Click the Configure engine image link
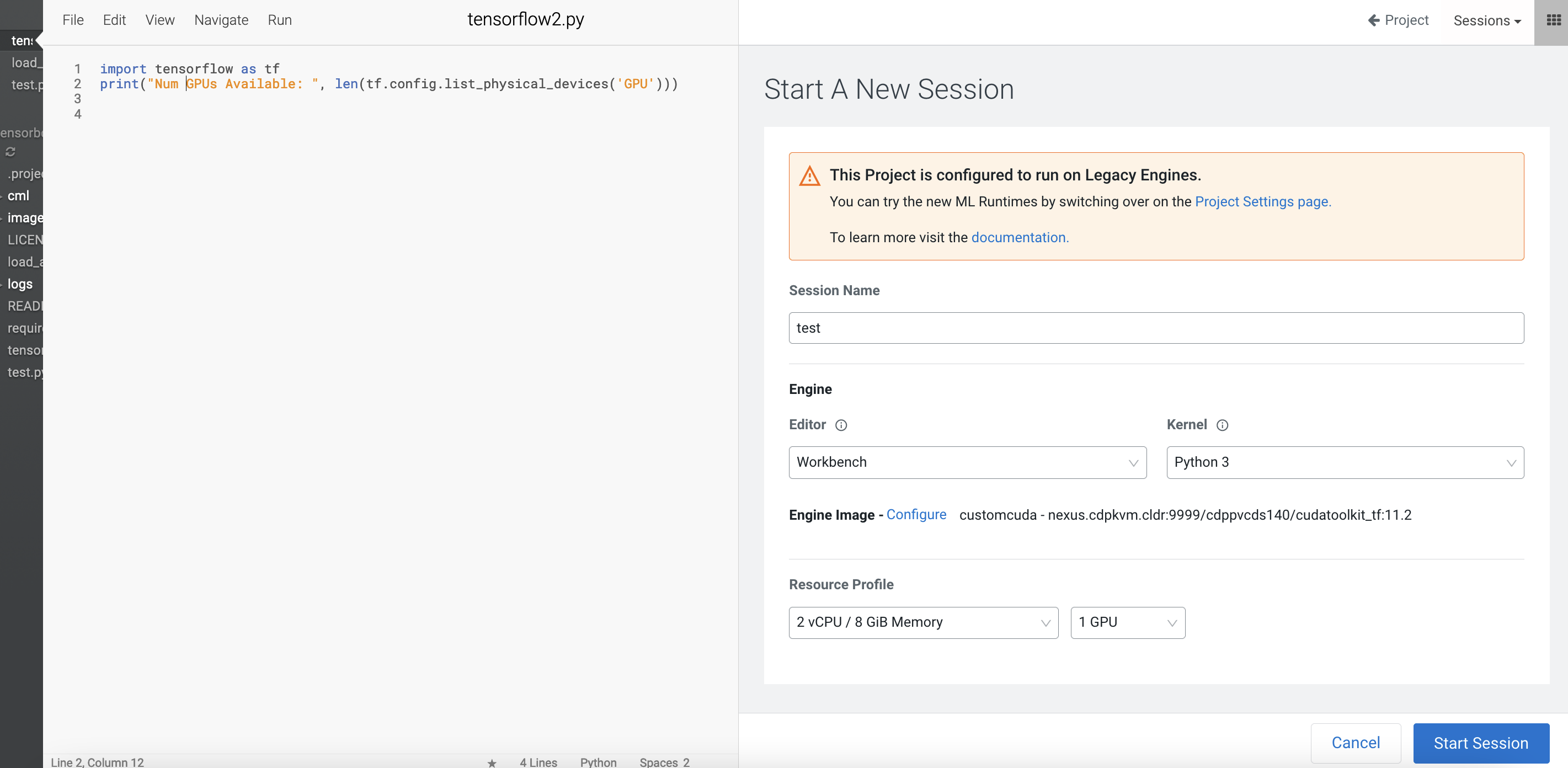The width and height of the screenshot is (1568, 768). pos(915,514)
